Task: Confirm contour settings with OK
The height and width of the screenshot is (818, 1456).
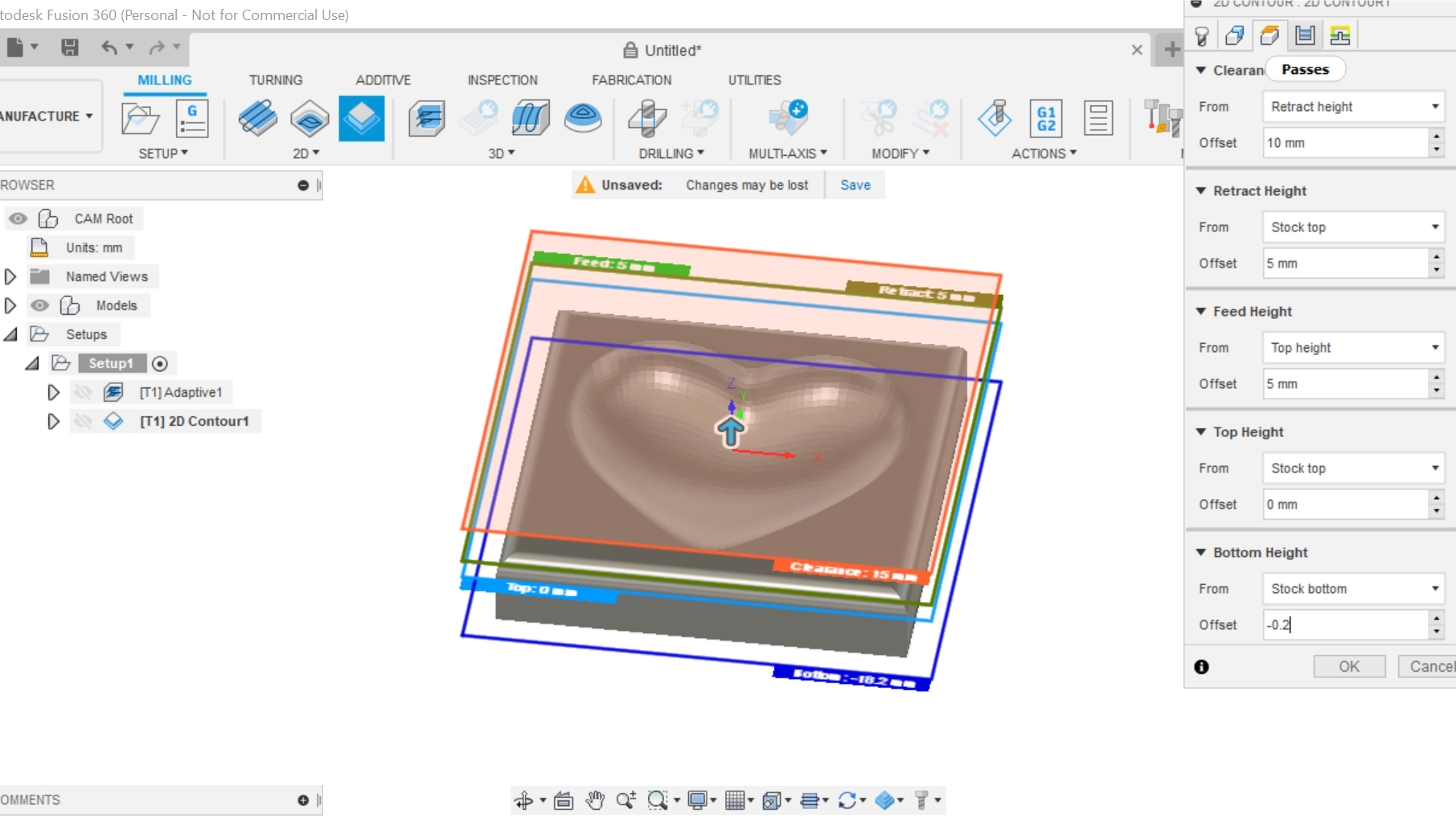Action: pos(1348,666)
